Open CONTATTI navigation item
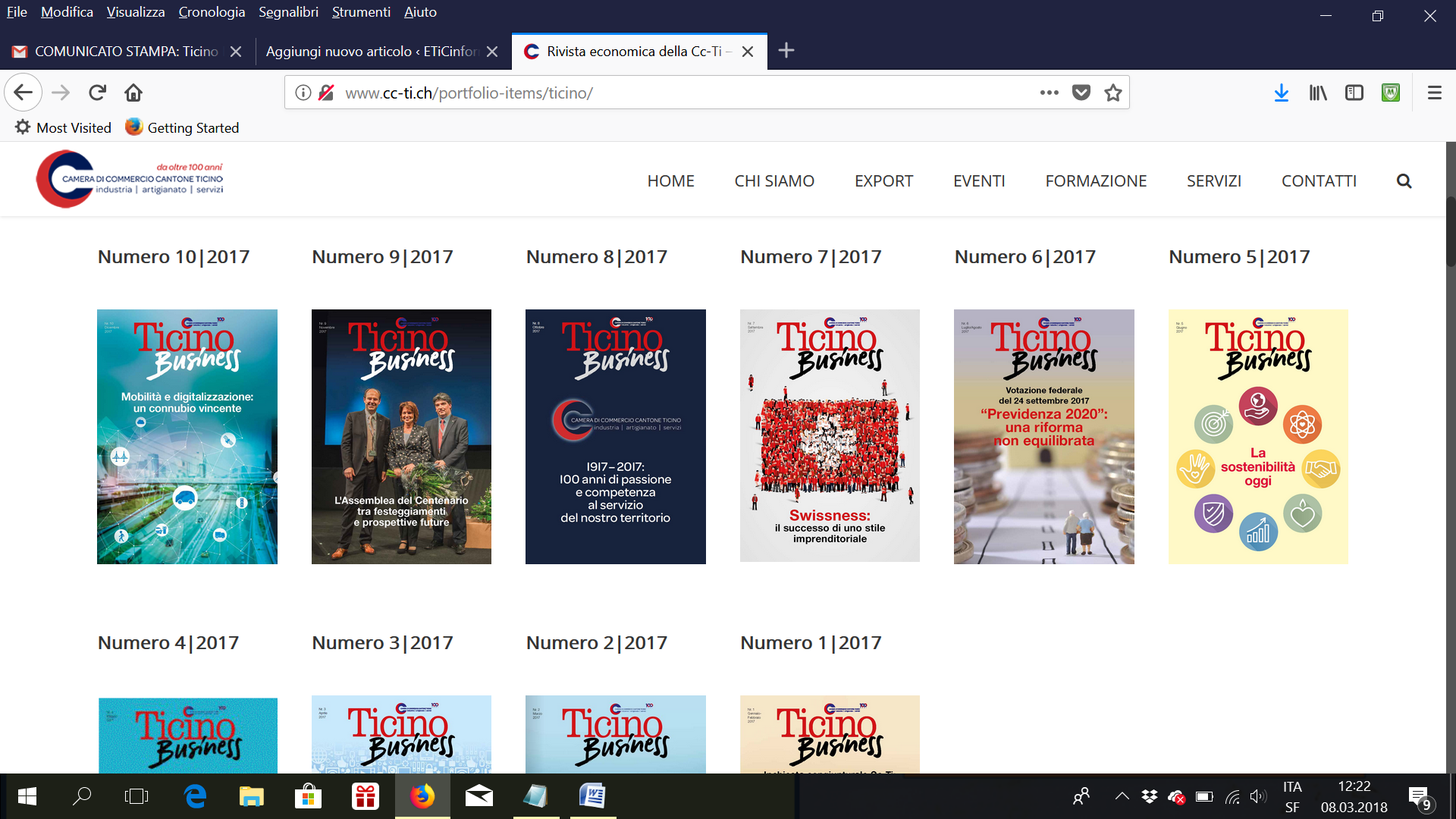Image resolution: width=1456 pixels, height=819 pixels. [x=1319, y=181]
